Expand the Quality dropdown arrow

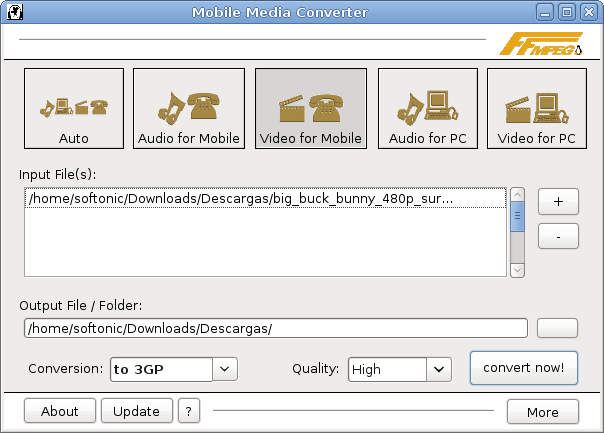pyautogui.click(x=440, y=369)
